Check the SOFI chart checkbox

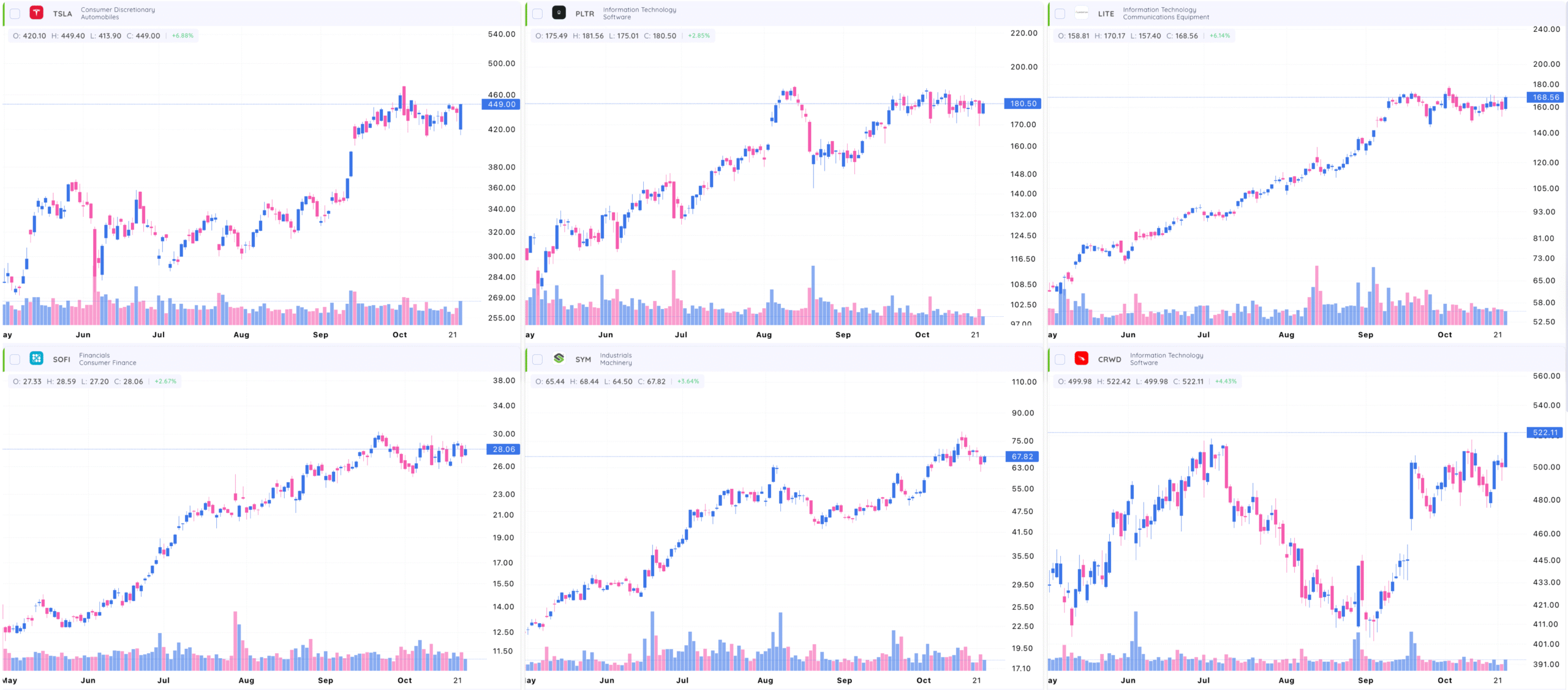tap(15, 359)
